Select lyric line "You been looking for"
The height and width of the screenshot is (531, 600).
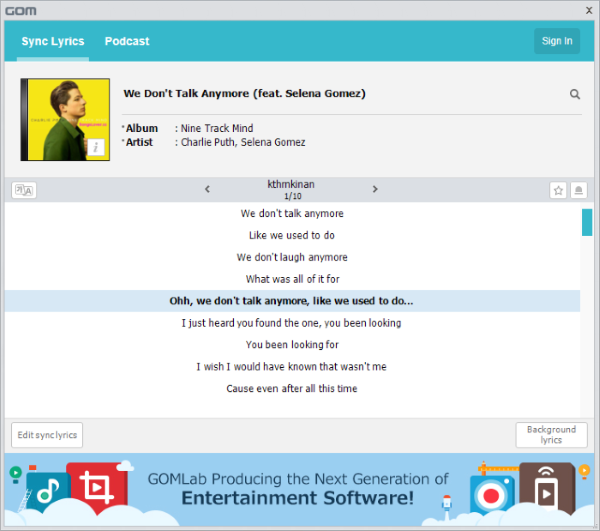[292, 345]
